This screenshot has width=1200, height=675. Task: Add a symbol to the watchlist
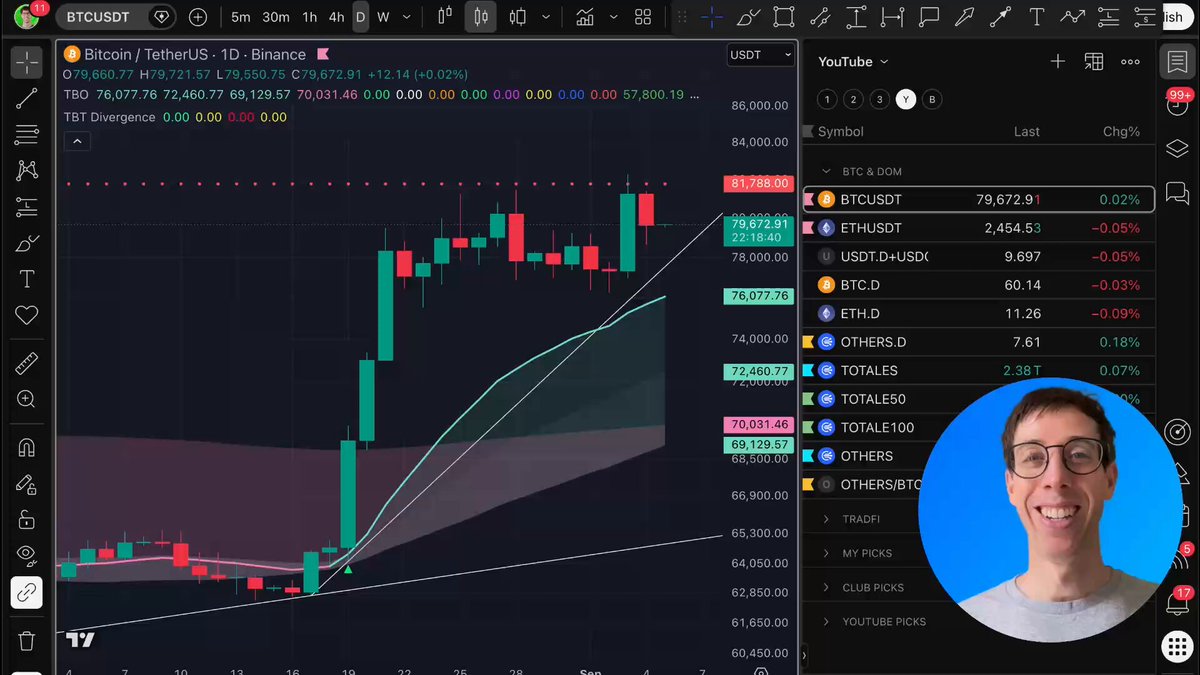point(1057,62)
